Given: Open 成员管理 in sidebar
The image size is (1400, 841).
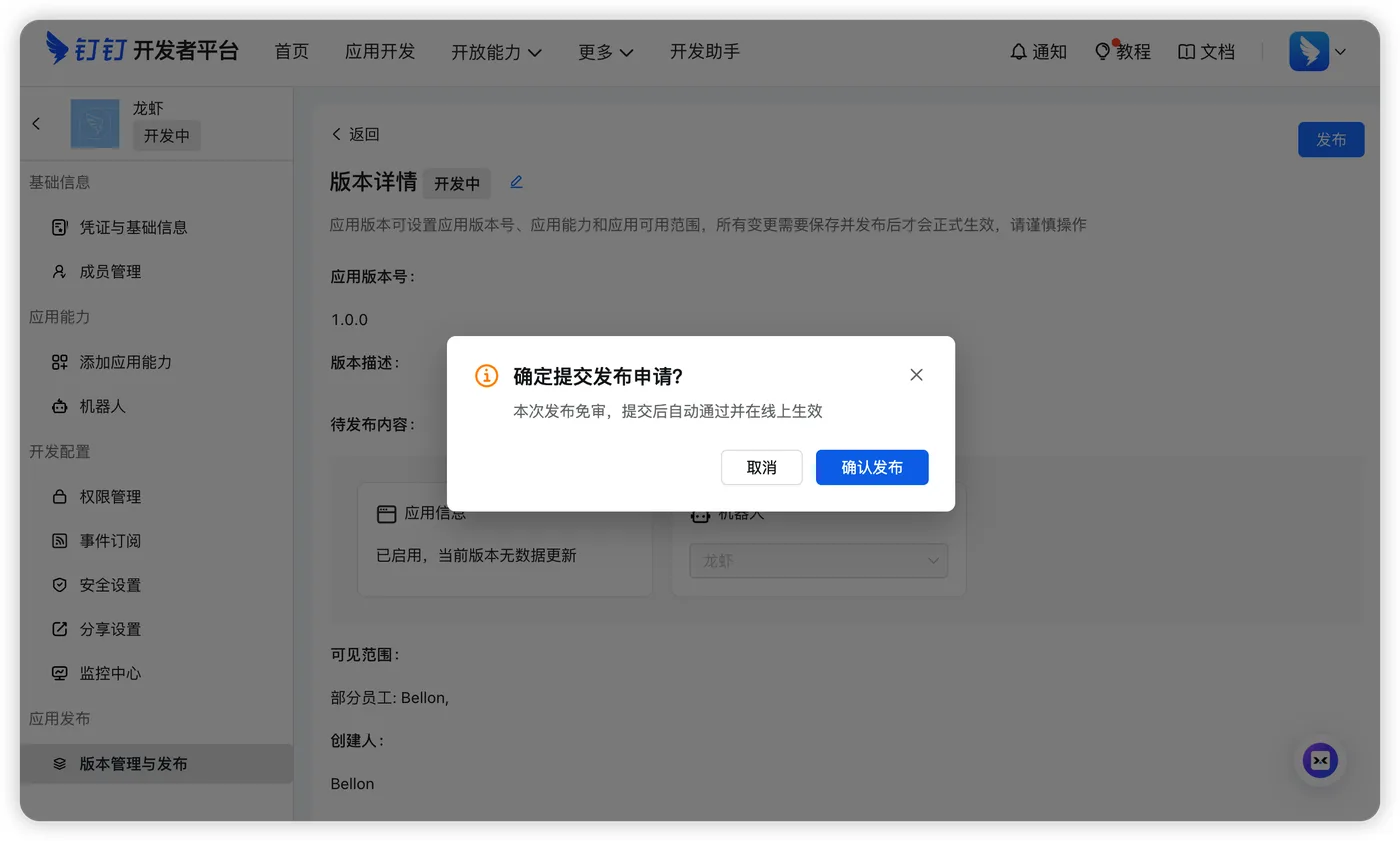Looking at the screenshot, I should pos(156,271).
